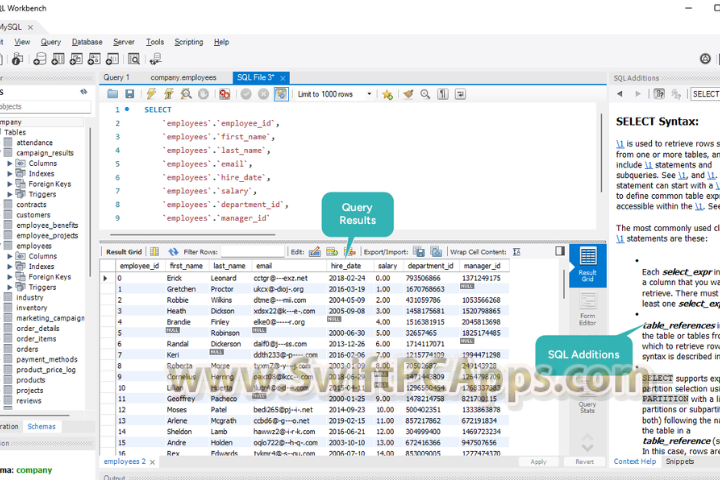Close the SQL File 3 tab
720x480 pixels.
283,78
